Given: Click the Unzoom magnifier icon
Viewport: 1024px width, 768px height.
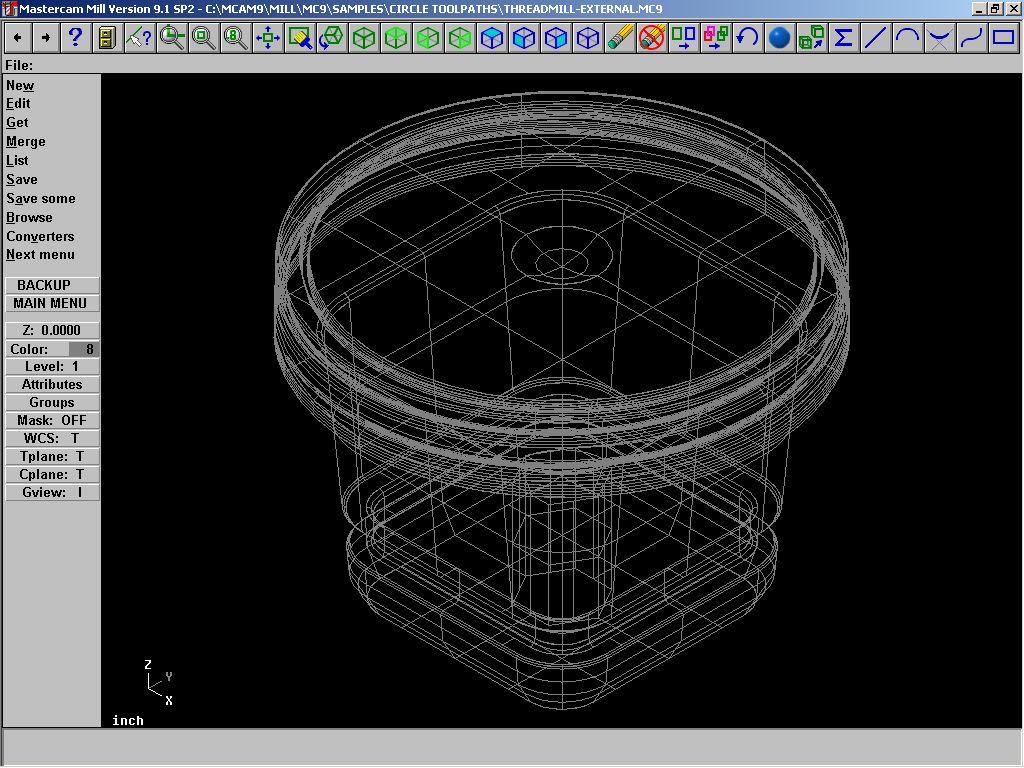Looking at the screenshot, I should pyautogui.click(x=204, y=38).
